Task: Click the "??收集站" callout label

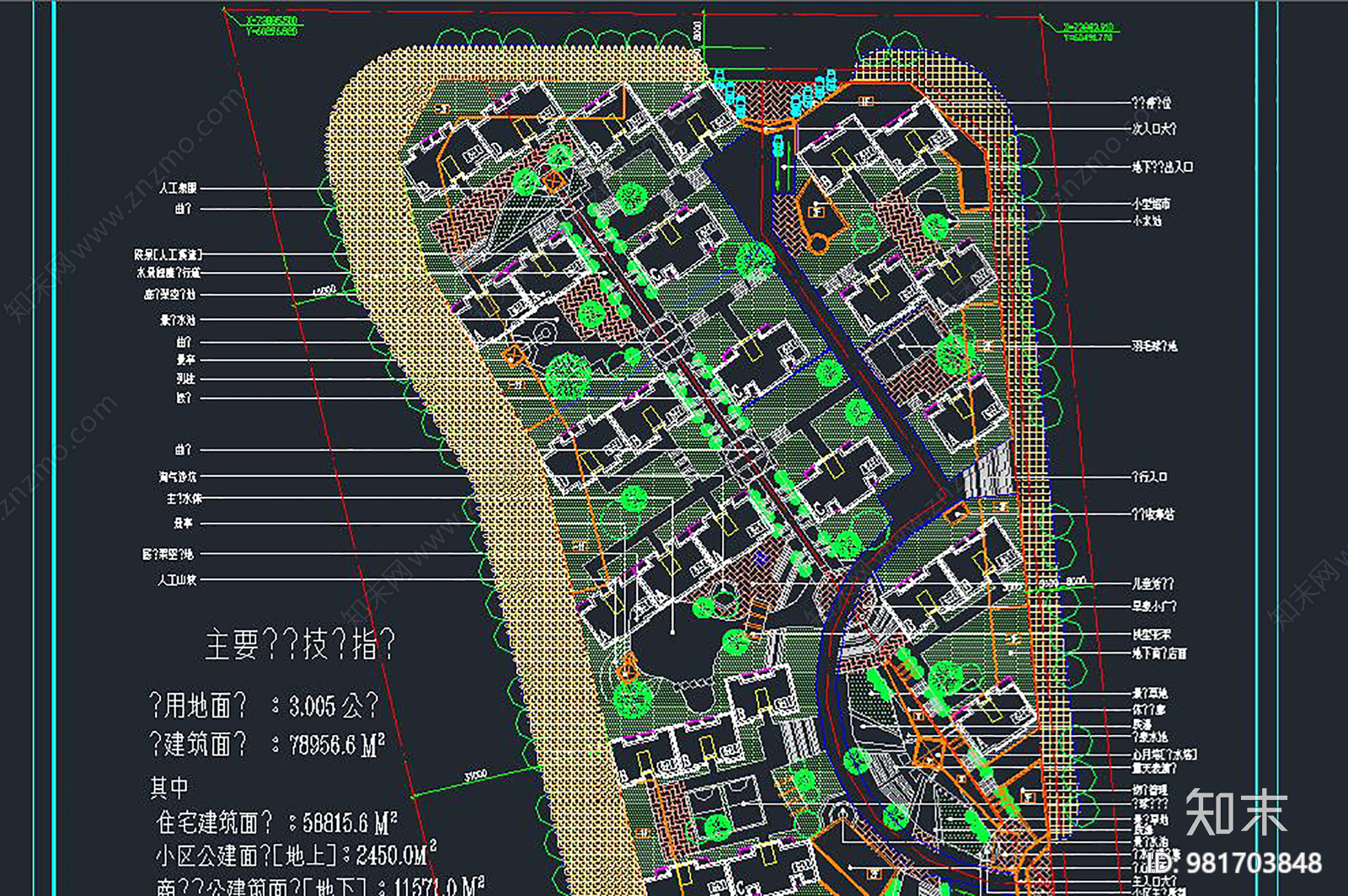Action: (x=1153, y=514)
